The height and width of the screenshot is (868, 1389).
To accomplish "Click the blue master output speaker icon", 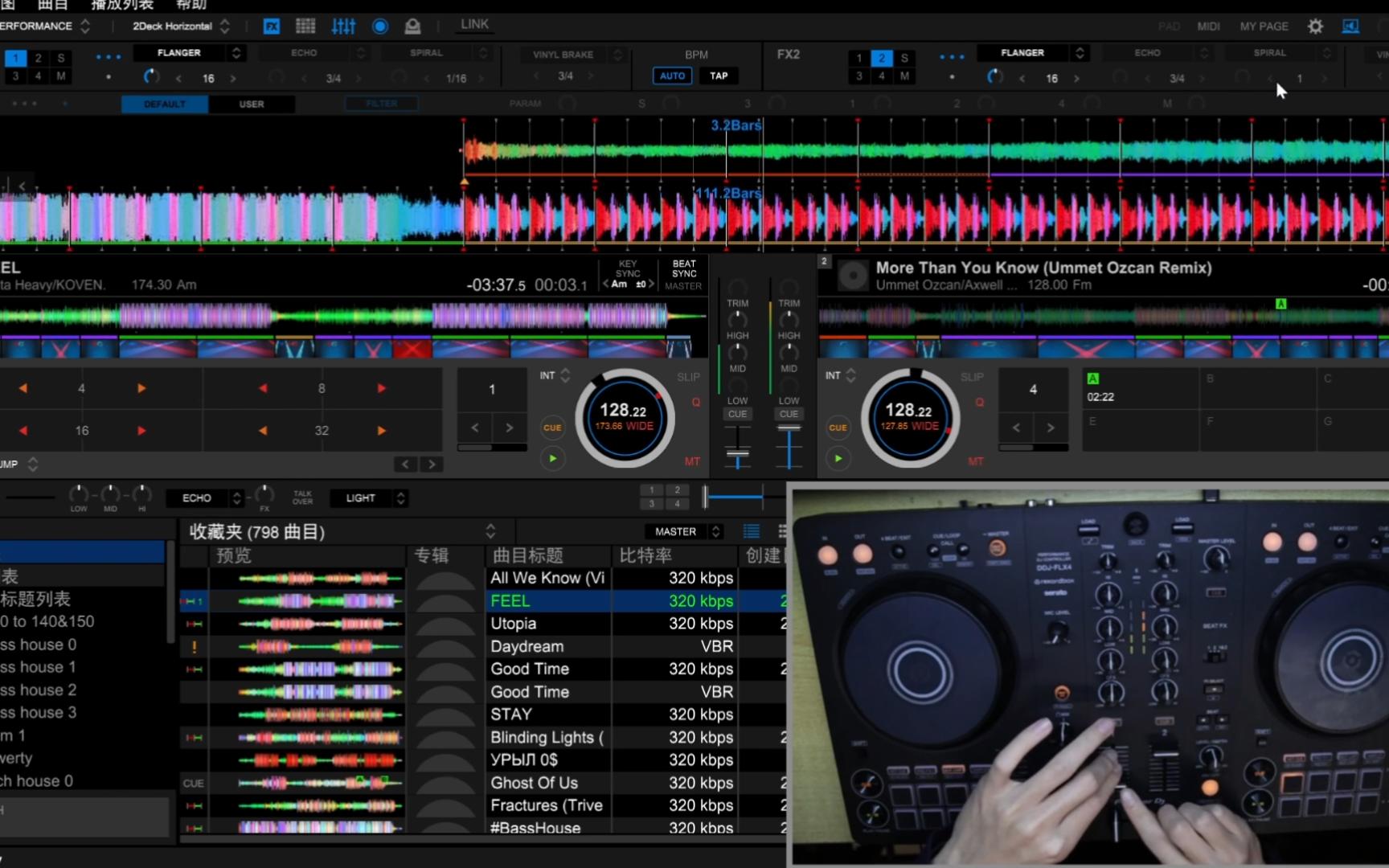I will pos(1350,26).
